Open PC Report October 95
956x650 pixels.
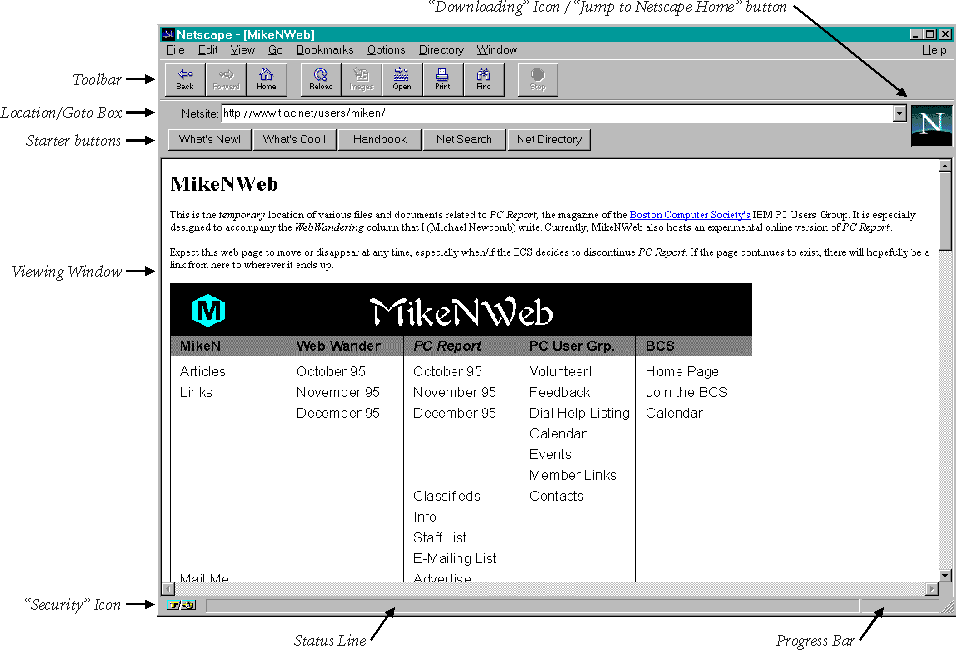click(448, 371)
